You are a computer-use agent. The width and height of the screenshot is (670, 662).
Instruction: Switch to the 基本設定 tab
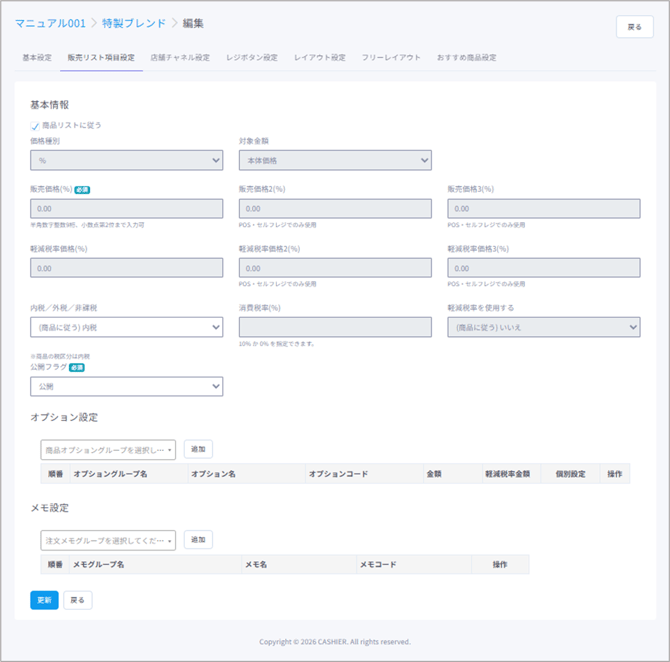pos(37,58)
